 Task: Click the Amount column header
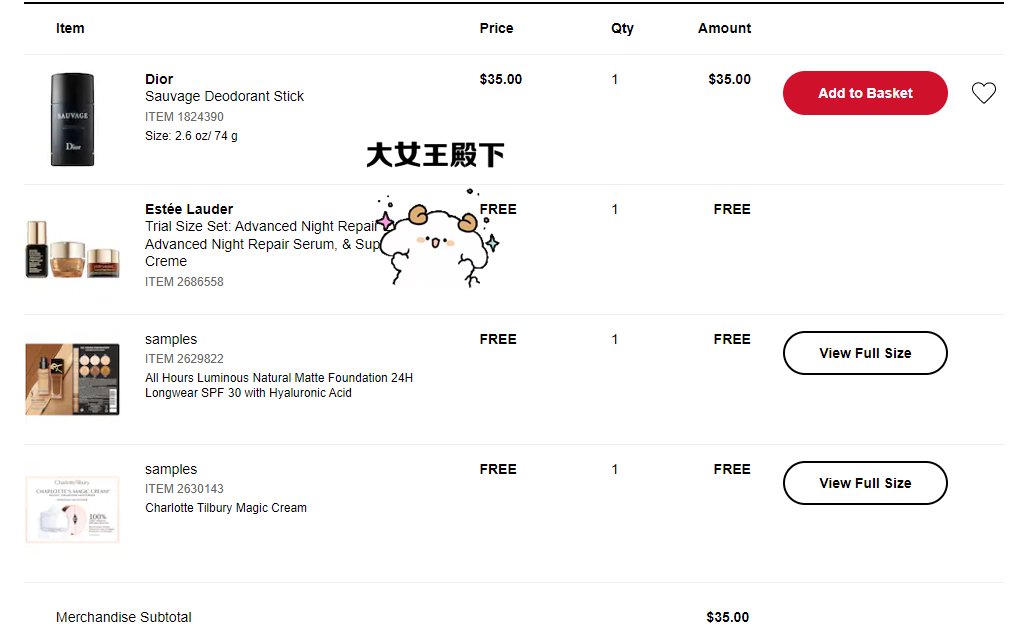point(724,28)
